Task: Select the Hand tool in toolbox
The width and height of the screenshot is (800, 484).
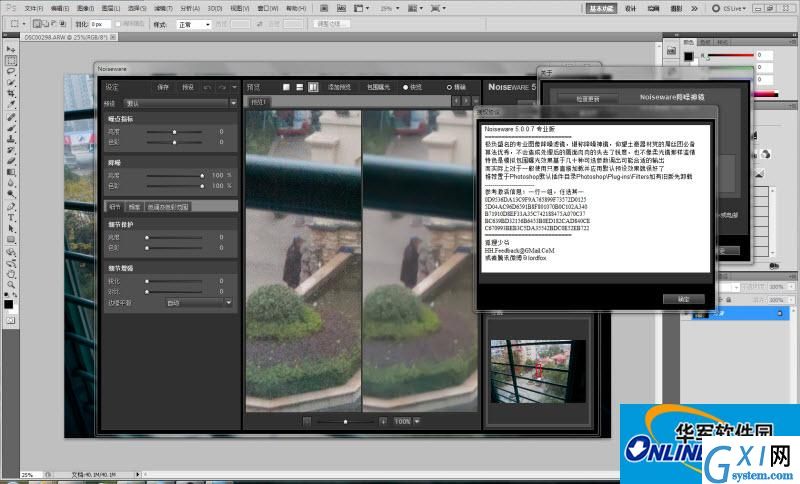Action: click(11, 274)
